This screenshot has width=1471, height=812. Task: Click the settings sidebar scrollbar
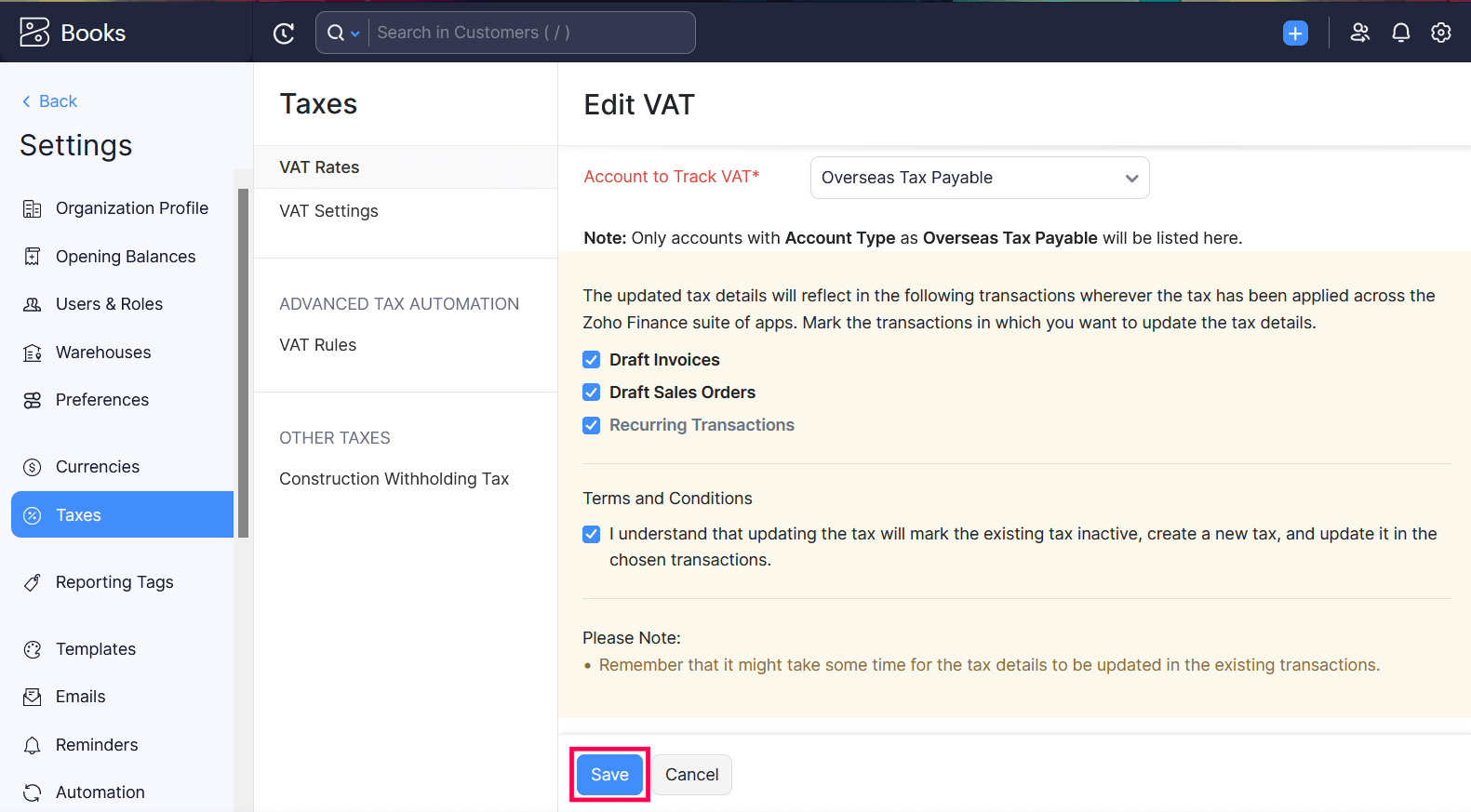(x=243, y=363)
